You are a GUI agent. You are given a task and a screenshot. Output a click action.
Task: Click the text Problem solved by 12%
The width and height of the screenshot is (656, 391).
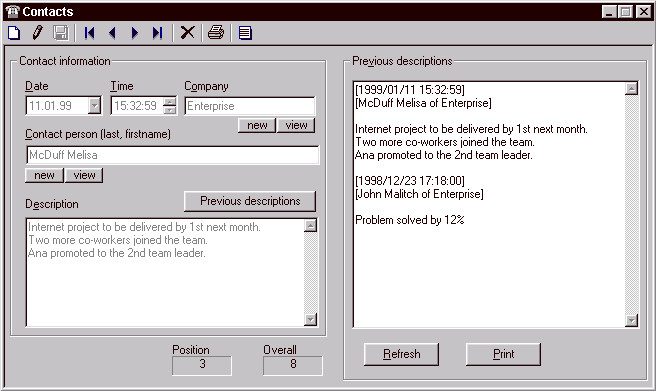click(410, 220)
